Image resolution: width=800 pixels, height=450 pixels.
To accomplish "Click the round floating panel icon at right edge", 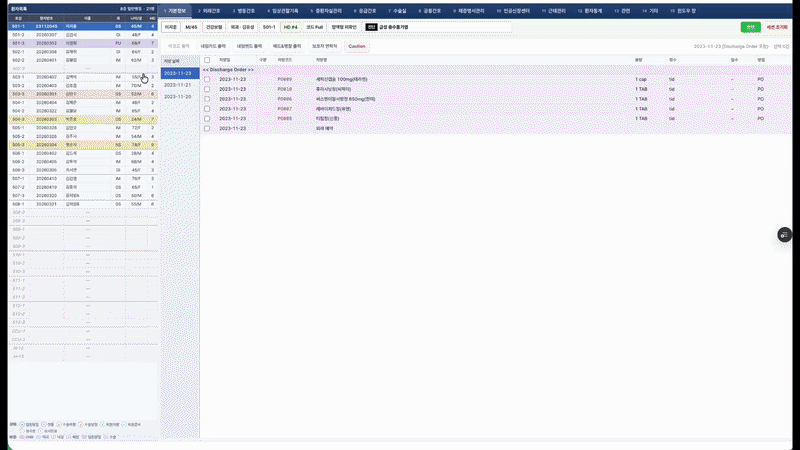I will [784, 235].
